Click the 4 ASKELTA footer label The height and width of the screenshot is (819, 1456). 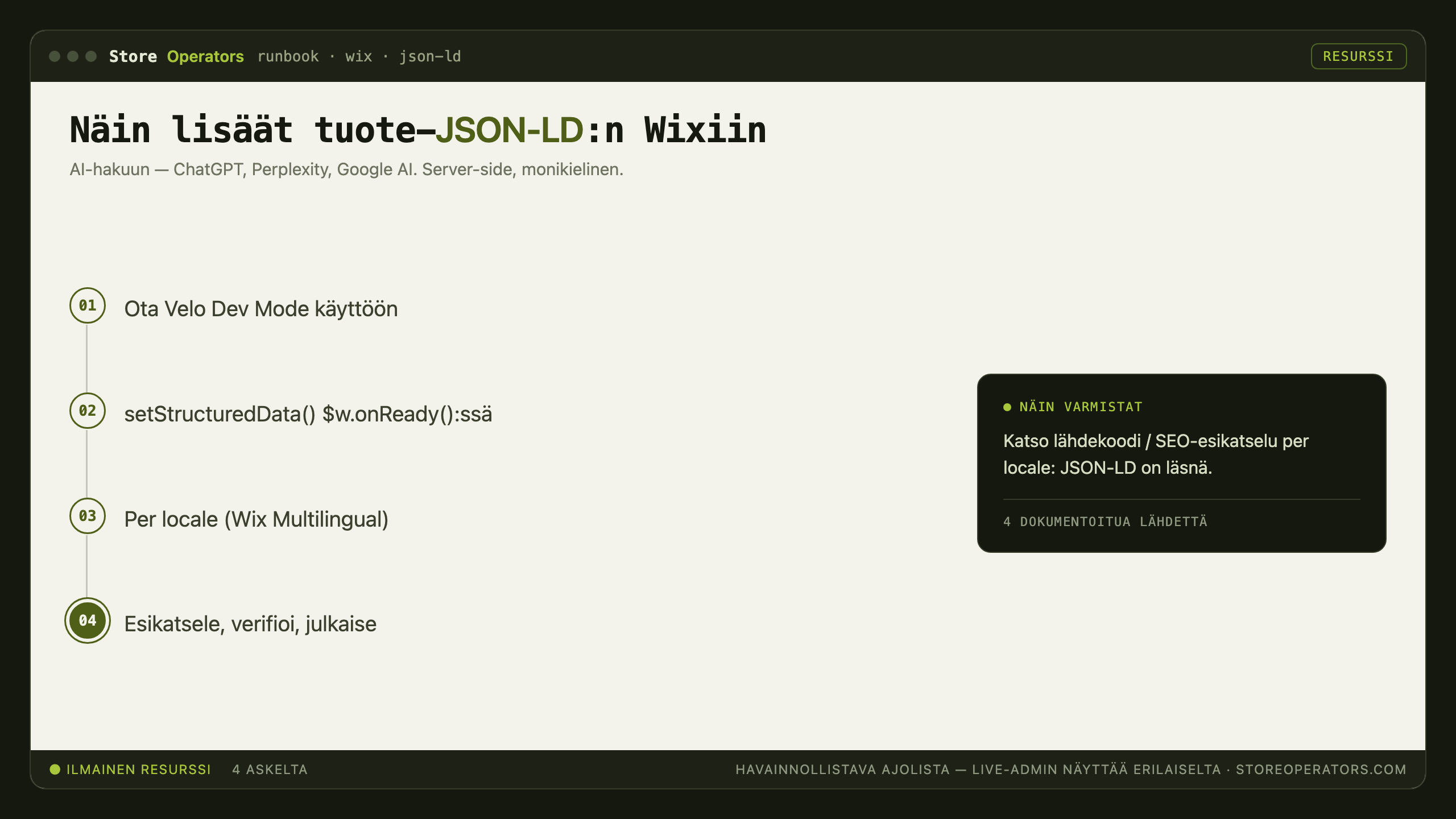pos(270,770)
